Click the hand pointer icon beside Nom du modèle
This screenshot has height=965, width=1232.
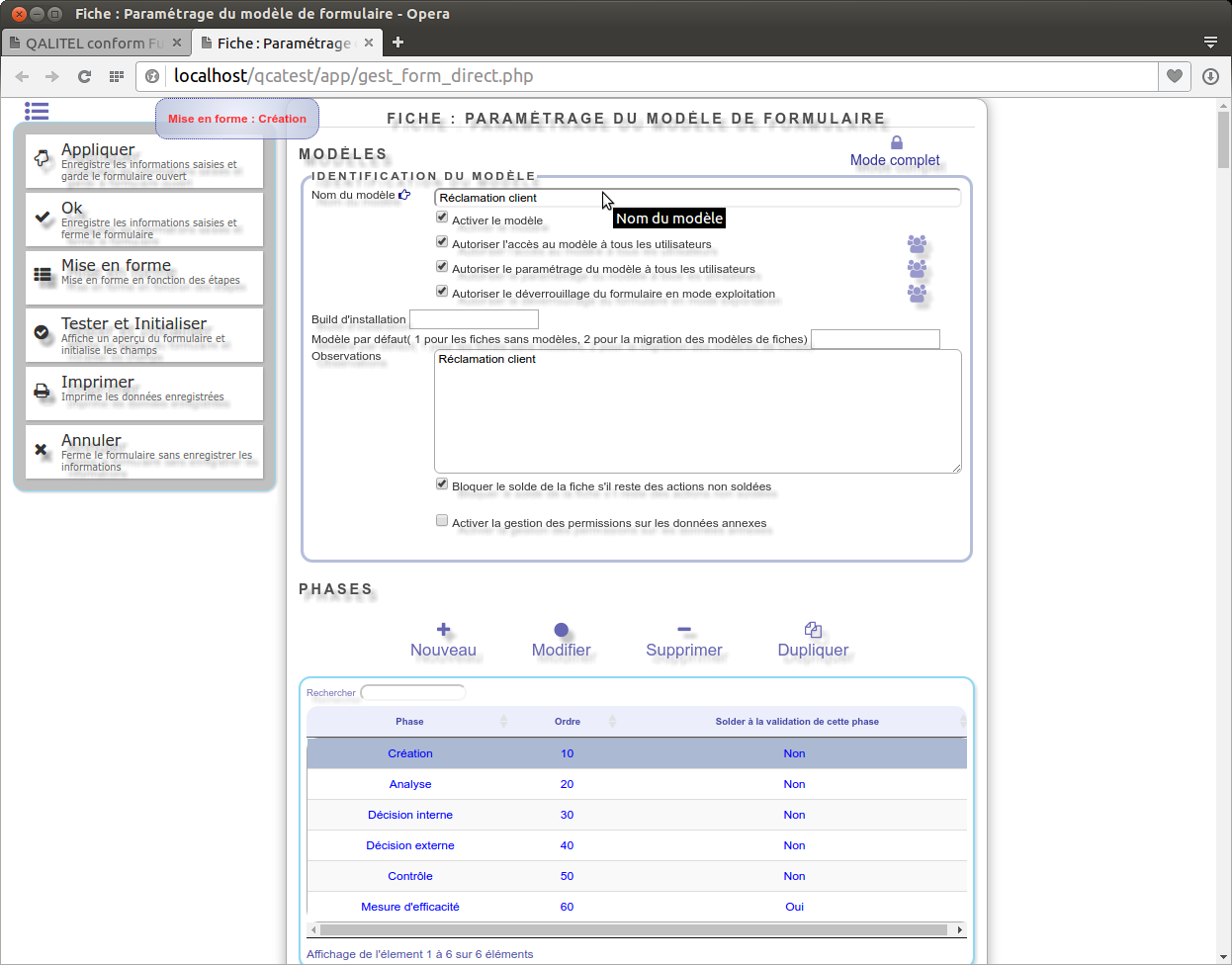404,195
